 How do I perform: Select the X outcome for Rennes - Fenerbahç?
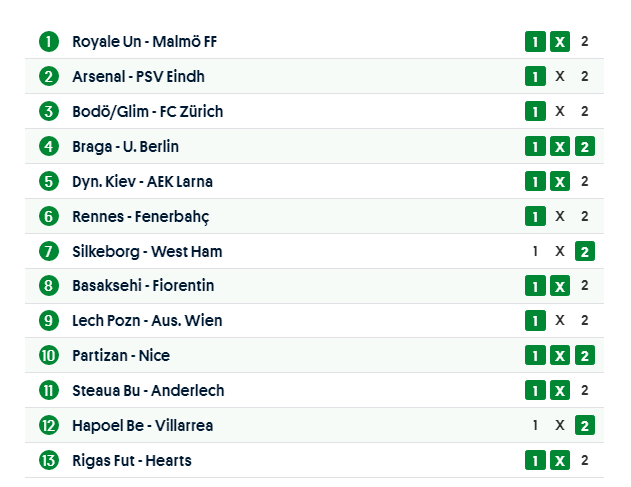(x=560, y=216)
